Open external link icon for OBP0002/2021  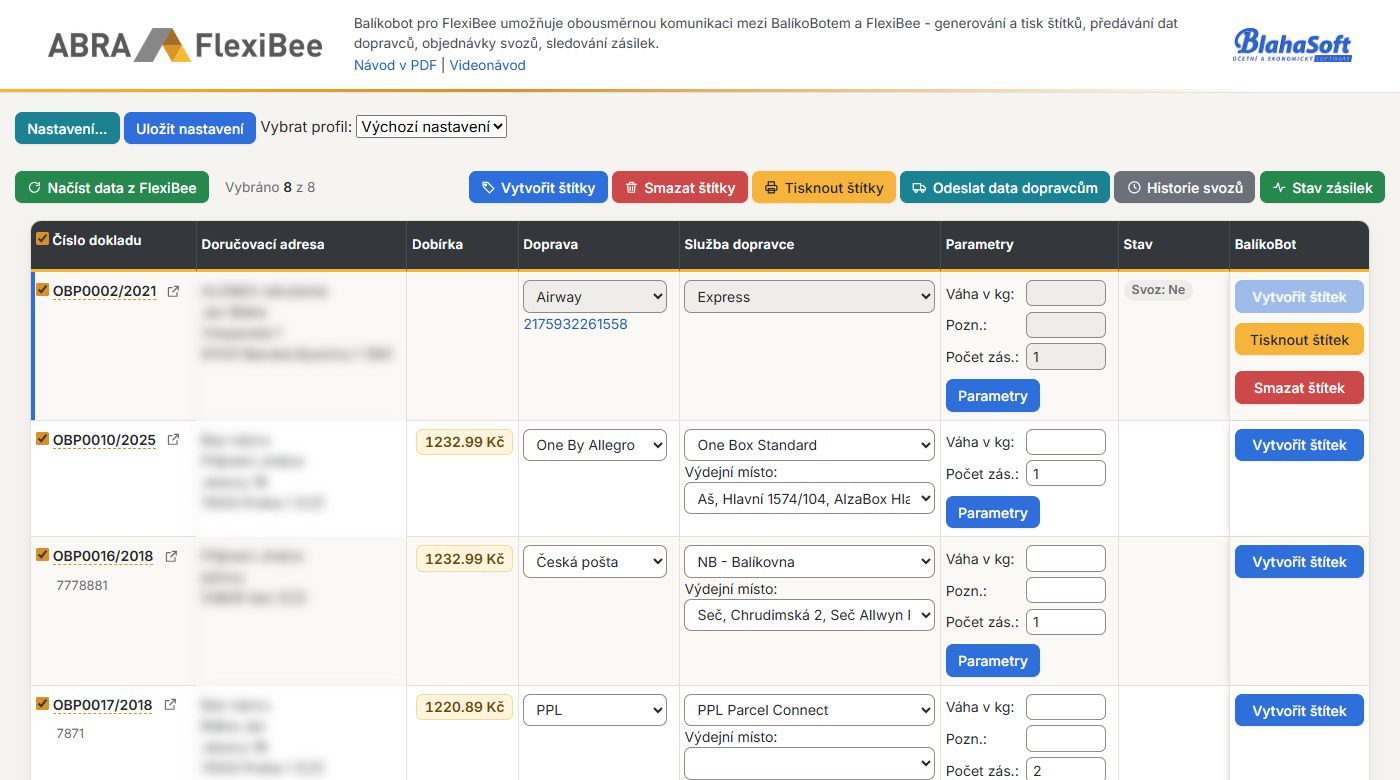[173, 292]
